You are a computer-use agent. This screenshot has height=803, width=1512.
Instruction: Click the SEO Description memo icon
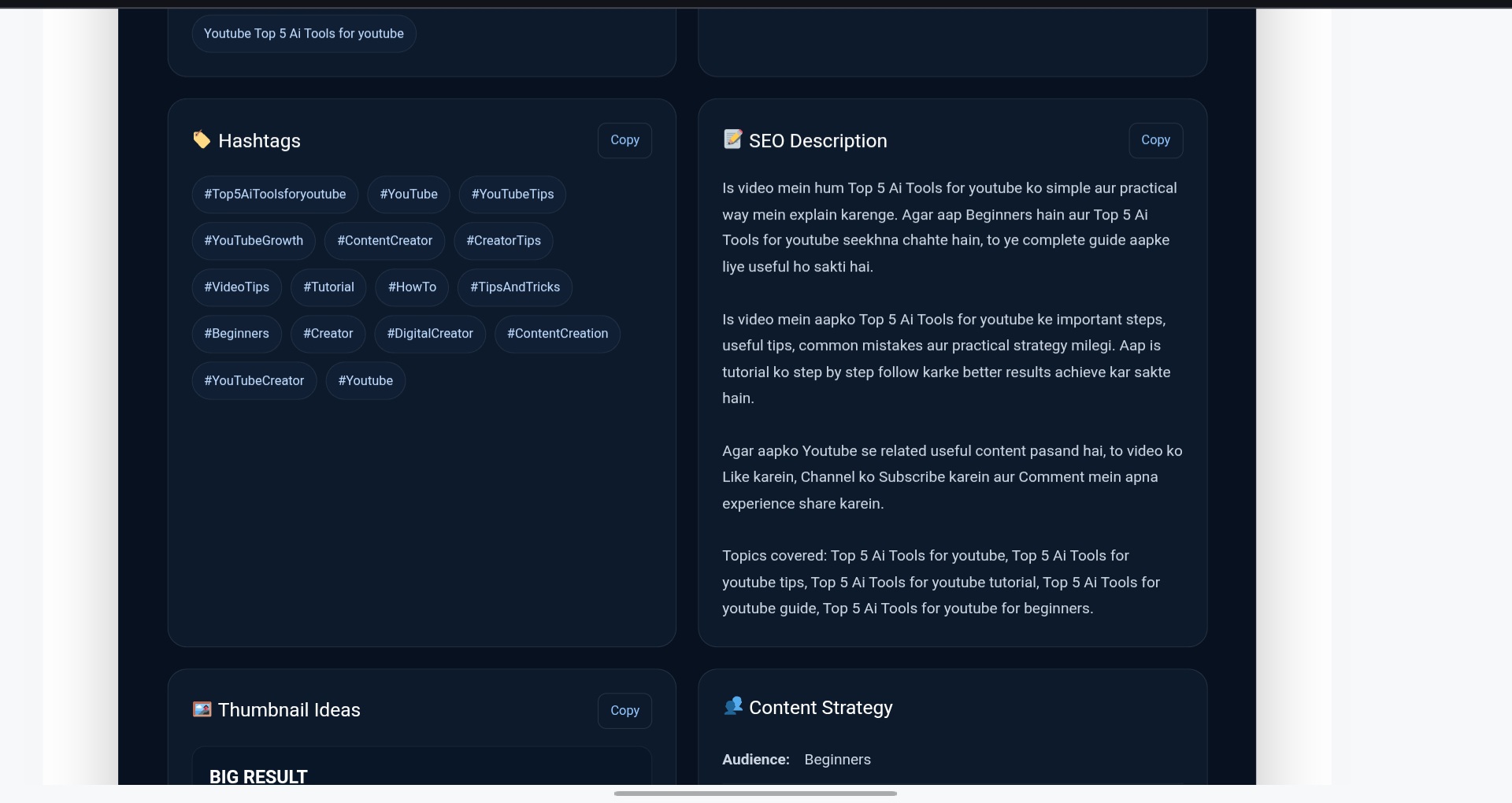[x=732, y=139]
